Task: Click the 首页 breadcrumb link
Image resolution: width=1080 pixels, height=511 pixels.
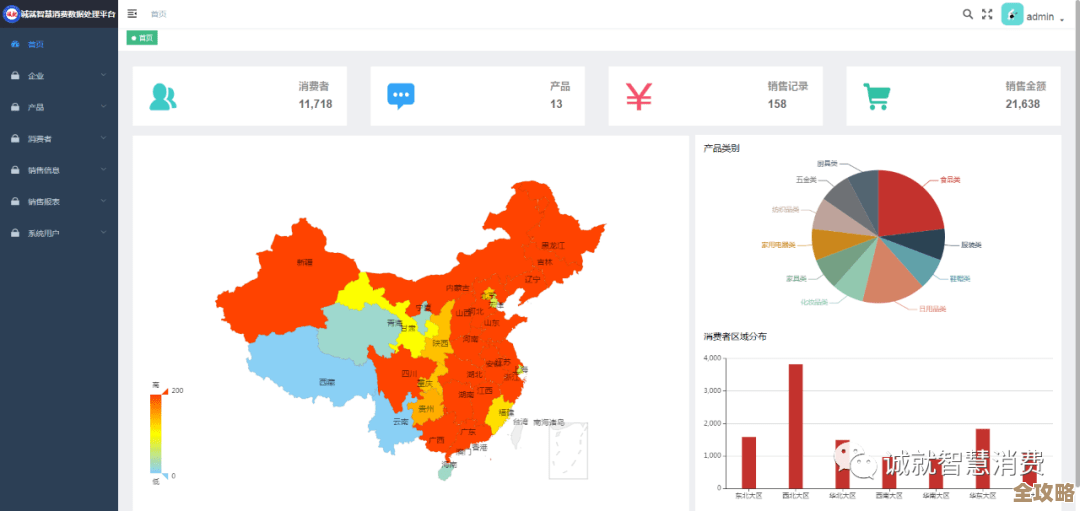Action: click(158, 14)
